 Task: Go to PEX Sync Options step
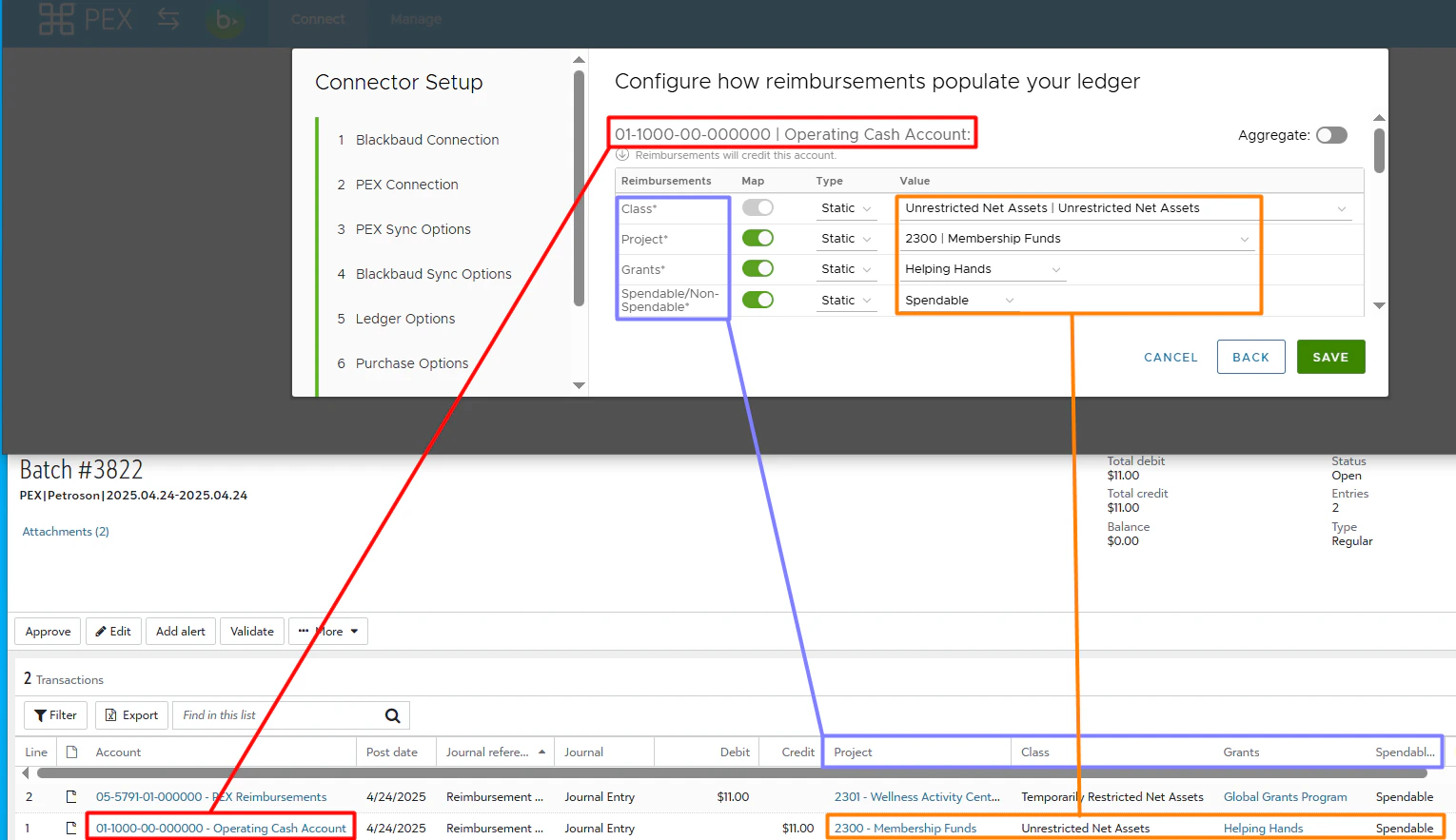pos(413,229)
